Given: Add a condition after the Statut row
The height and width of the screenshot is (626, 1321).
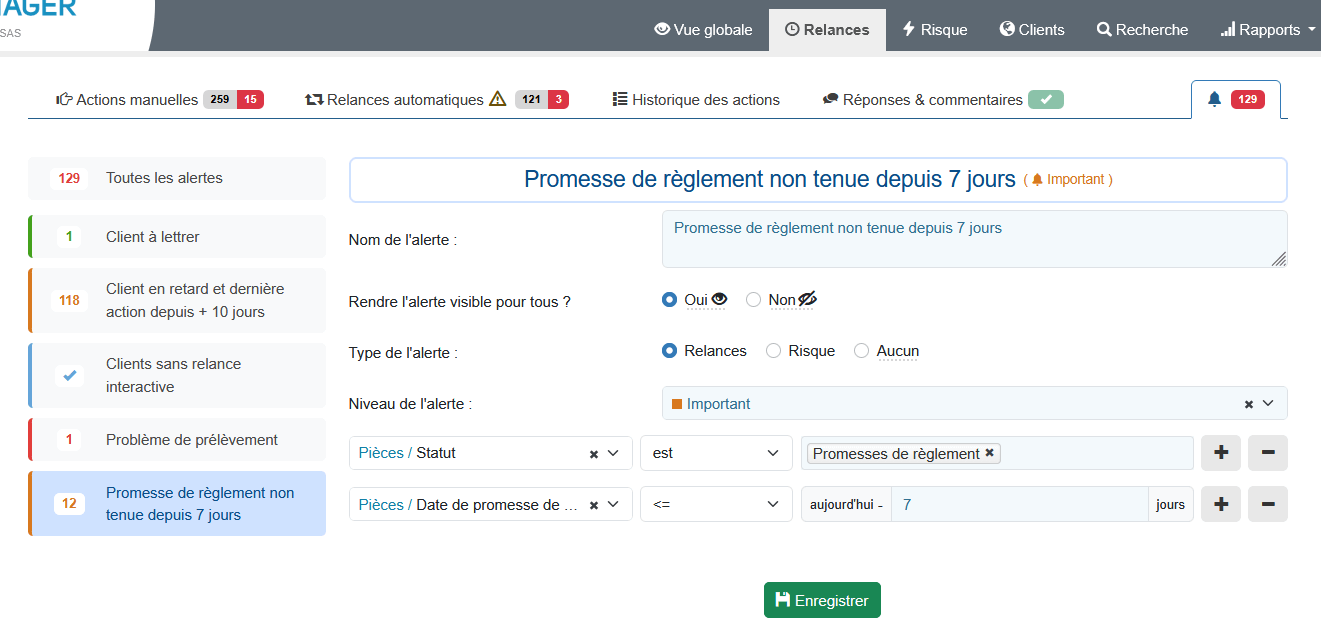Looking at the screenshot, I should pyautogui.click(x=1220, y=453).
